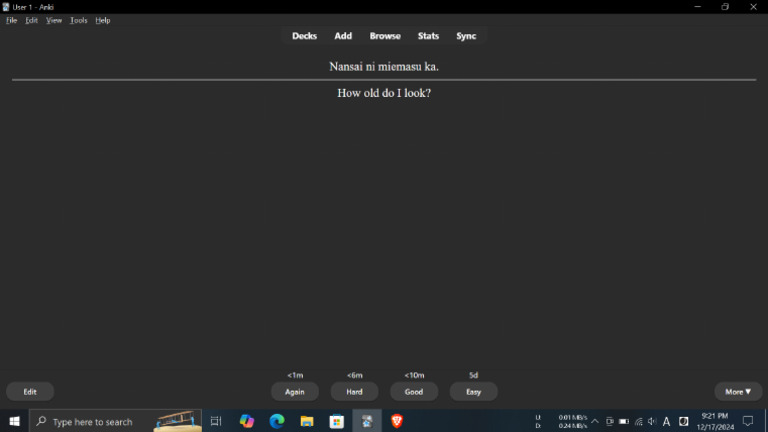The image size is (768, 432).
Task: Rate the card Again
Action: [295, 391]
